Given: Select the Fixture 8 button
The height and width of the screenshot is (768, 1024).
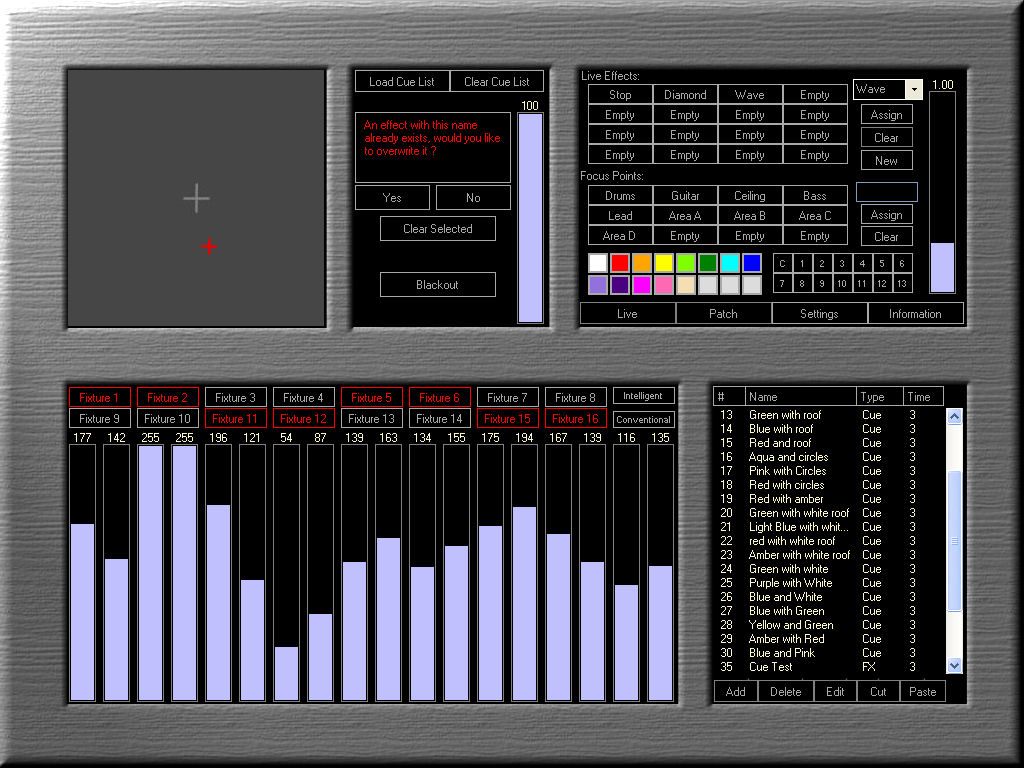Looking at the screenshot, I should click(x=575, y=397).
